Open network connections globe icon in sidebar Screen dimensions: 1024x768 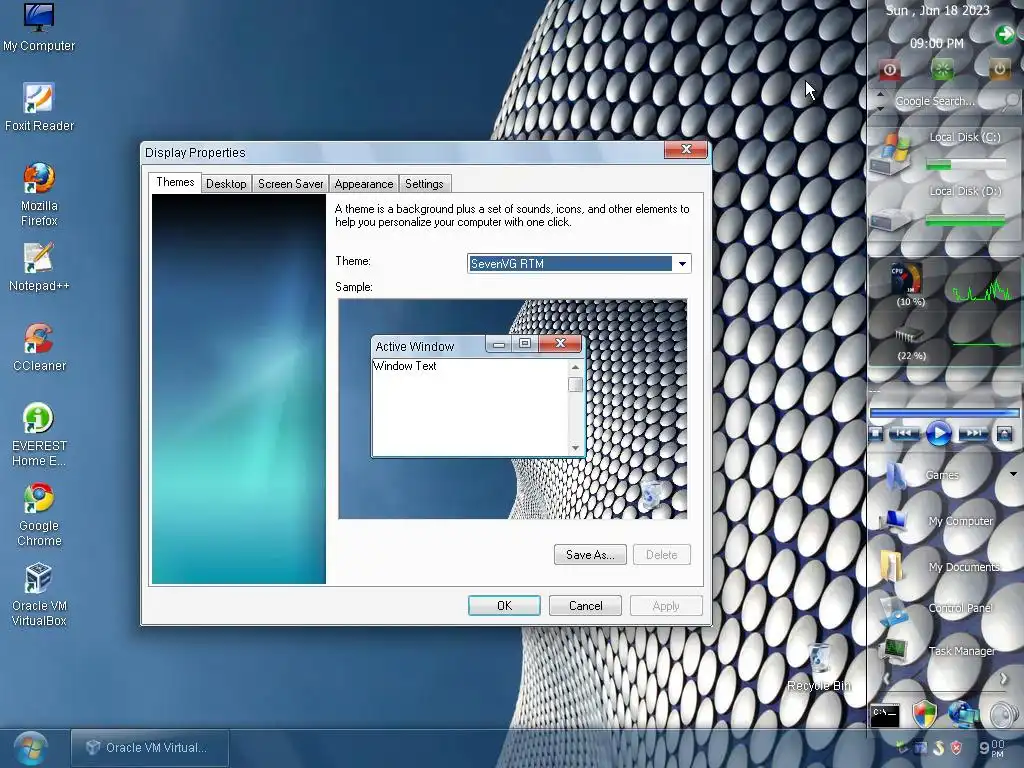(x=963, y=714)
